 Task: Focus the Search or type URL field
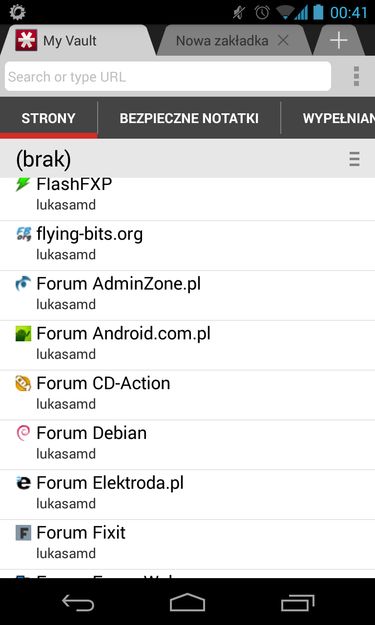click(168, 76)
